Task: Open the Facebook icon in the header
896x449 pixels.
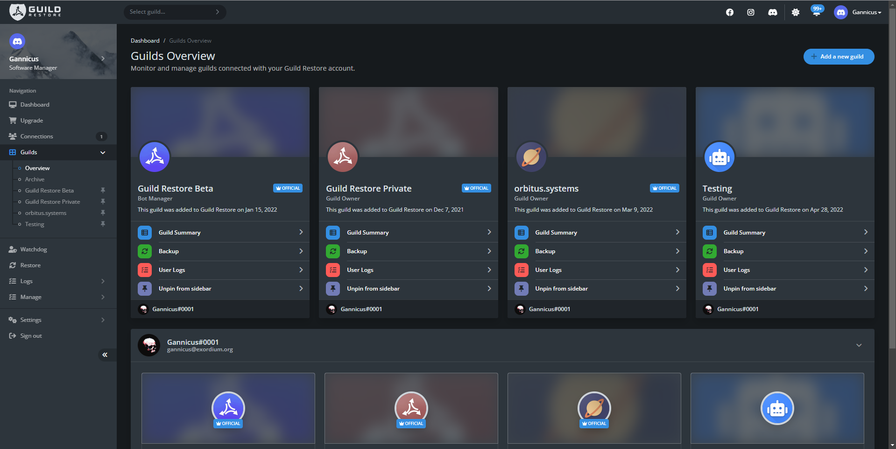Action: point(730,12)
